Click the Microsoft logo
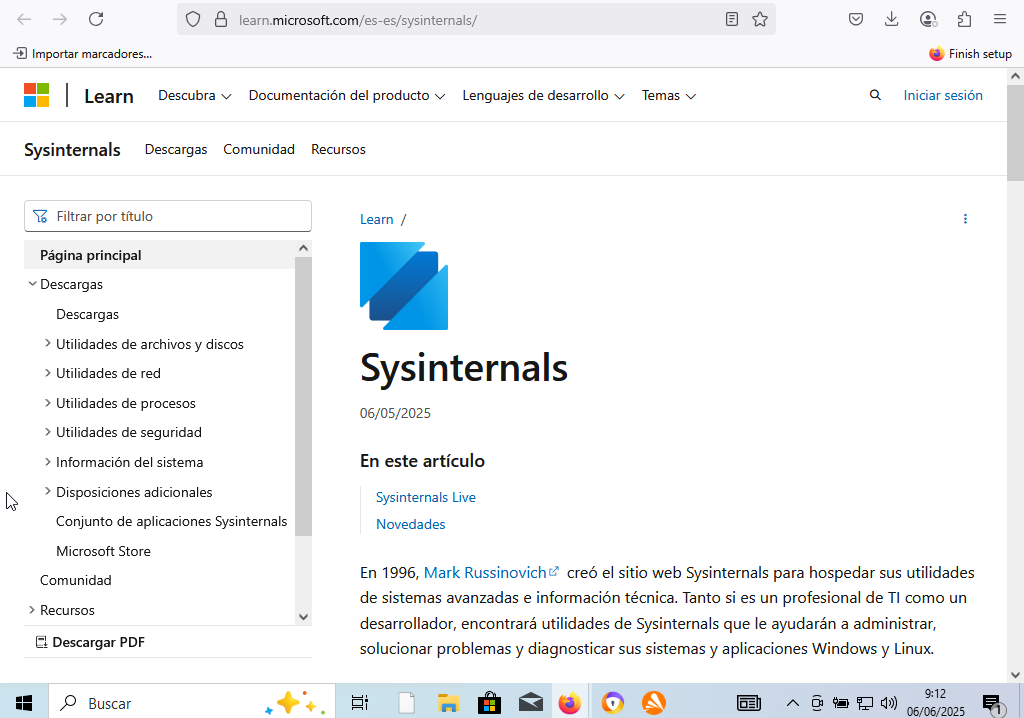 (x=37, y=95)
